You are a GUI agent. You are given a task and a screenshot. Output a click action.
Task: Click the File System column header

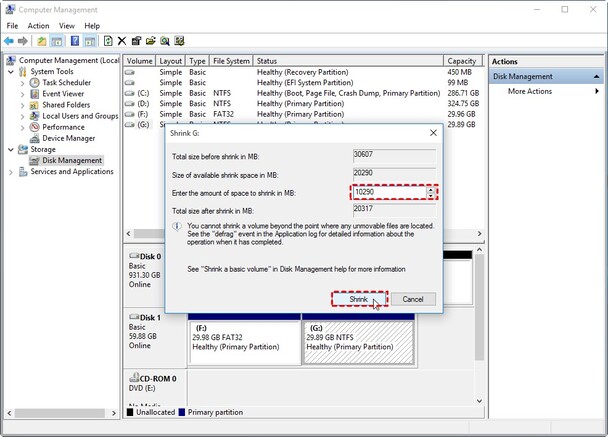(230, 61)
